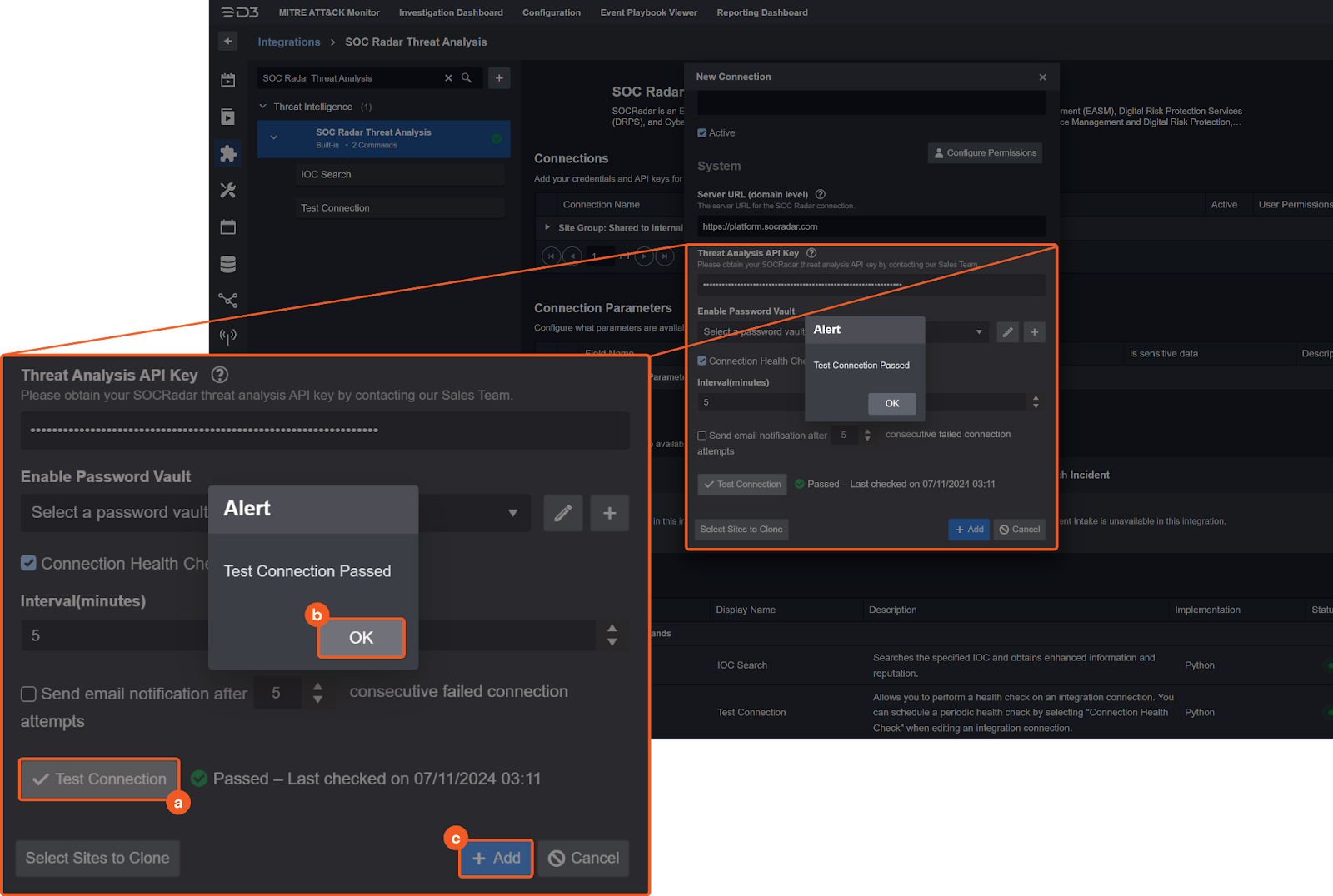
Task: Click the pencil edit icon in enlarged vault row
Action: (x=563, y=513)
